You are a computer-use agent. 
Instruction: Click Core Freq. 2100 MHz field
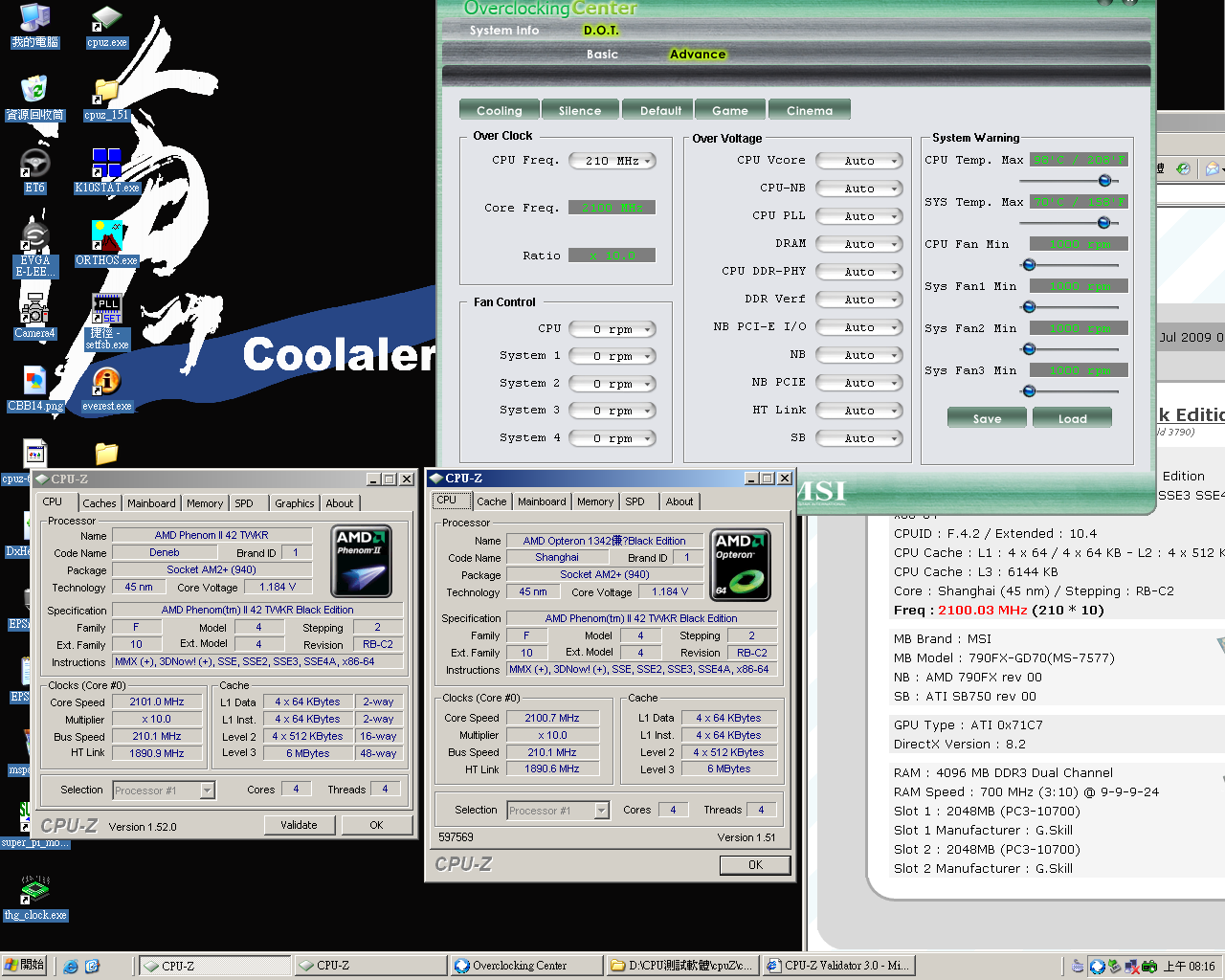(612, 208)
